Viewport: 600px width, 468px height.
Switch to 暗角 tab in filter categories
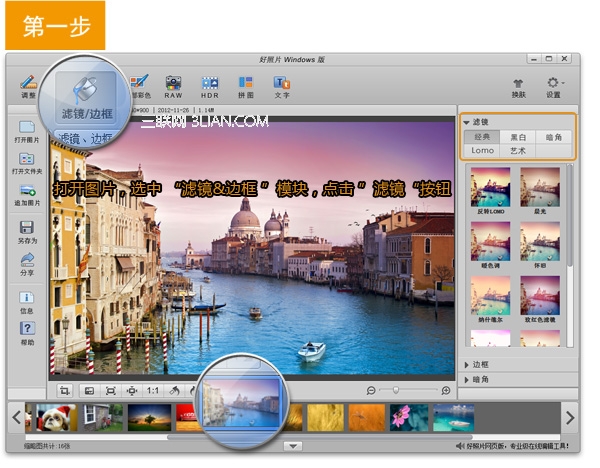point(554,137)
